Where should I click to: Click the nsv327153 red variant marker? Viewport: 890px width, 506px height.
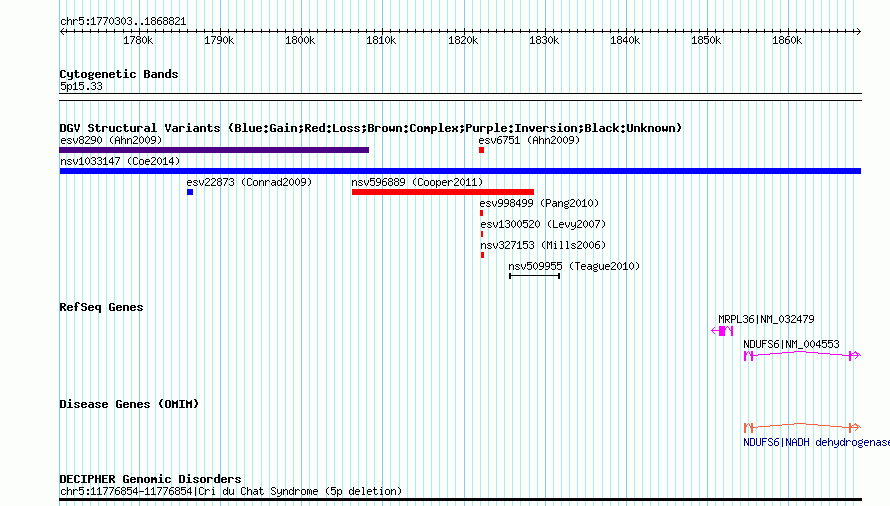(x=482, y=255)
